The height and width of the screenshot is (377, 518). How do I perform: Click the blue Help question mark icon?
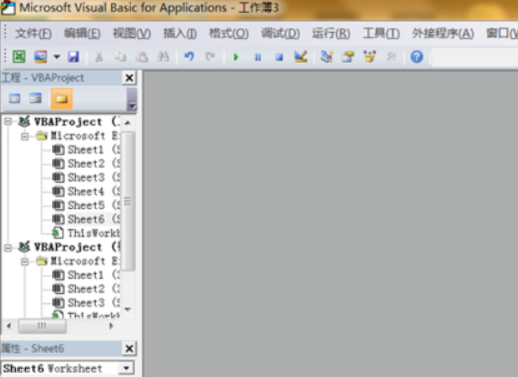click(417, 57)
